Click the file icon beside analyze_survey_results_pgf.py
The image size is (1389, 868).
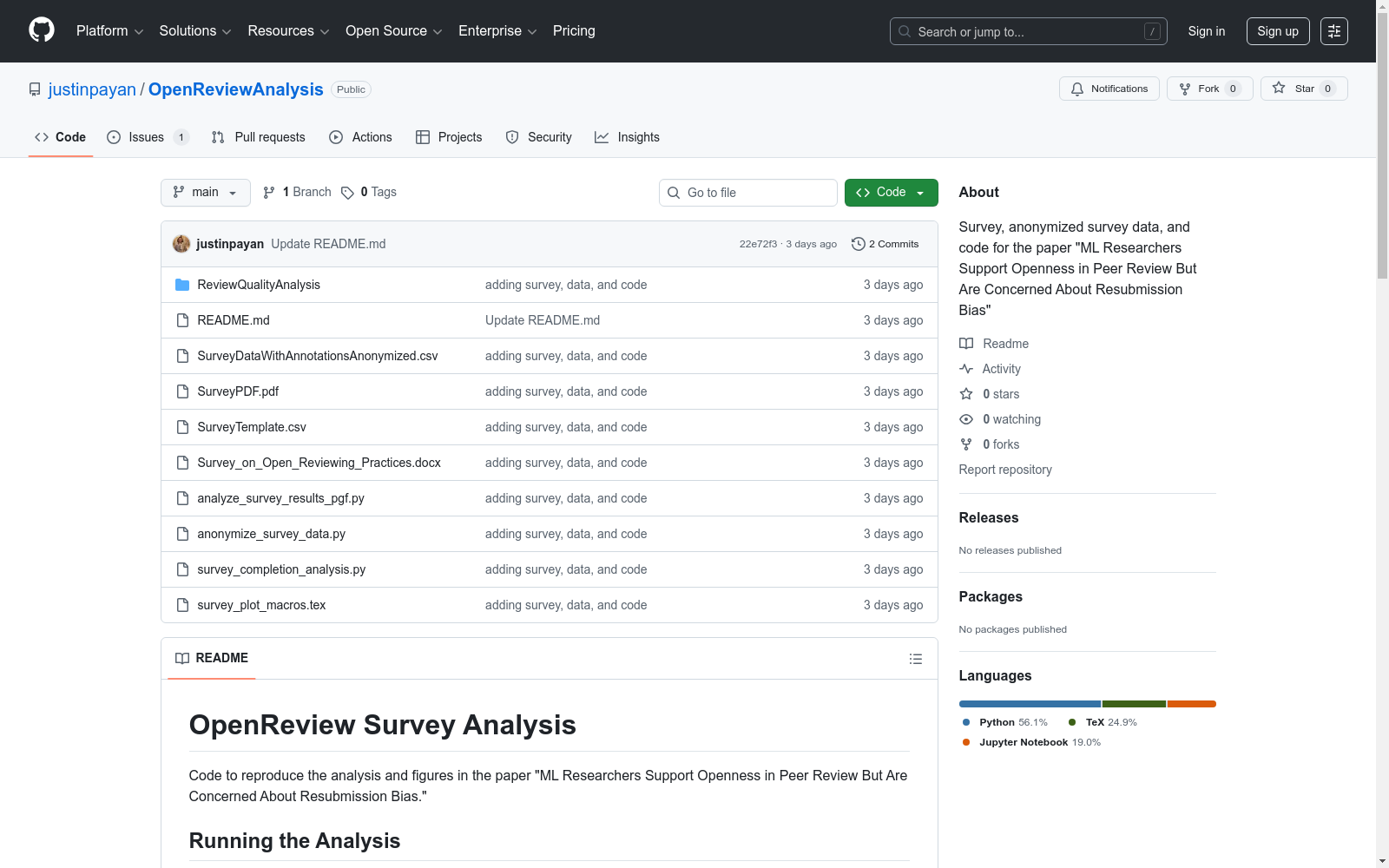pos(182,498)
